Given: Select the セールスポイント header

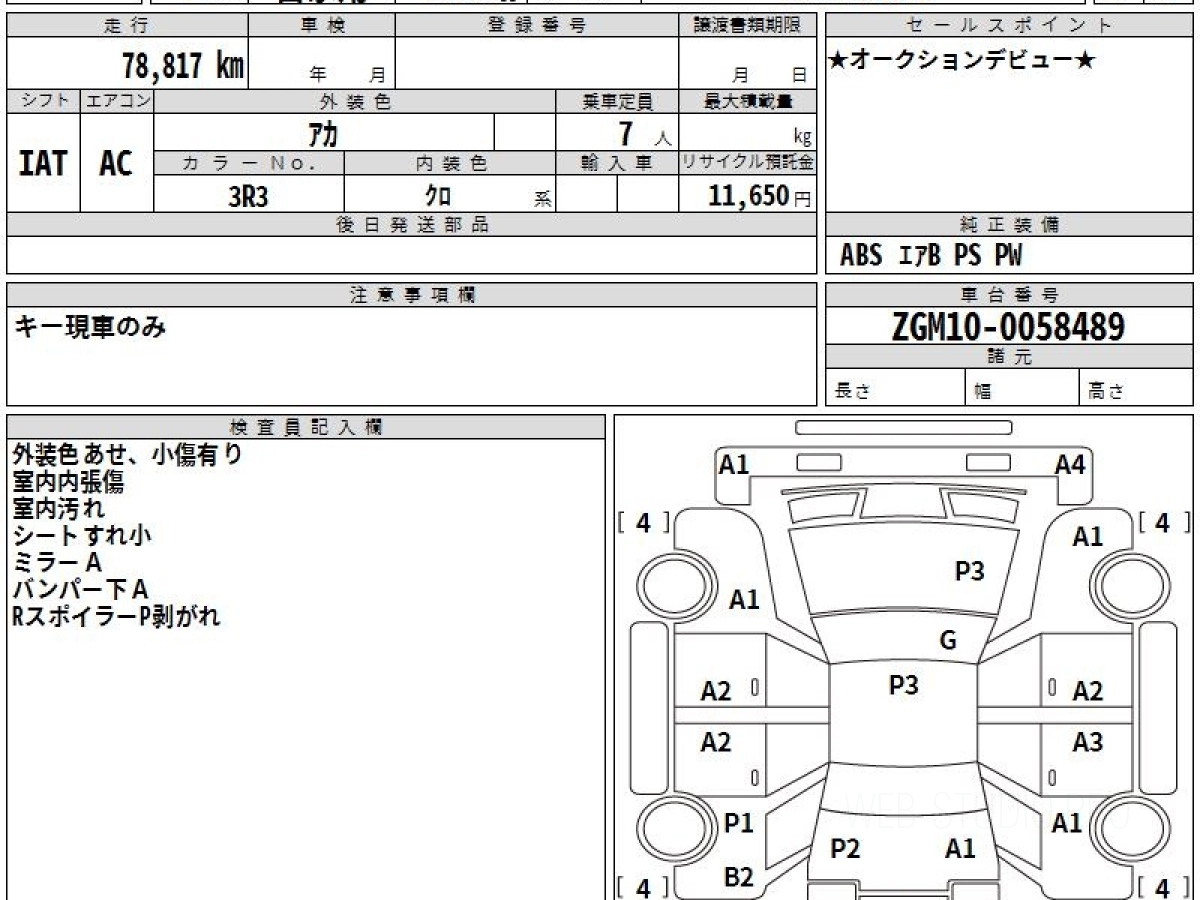Looking at the screenshot, I should click(x=1009, y=26).
